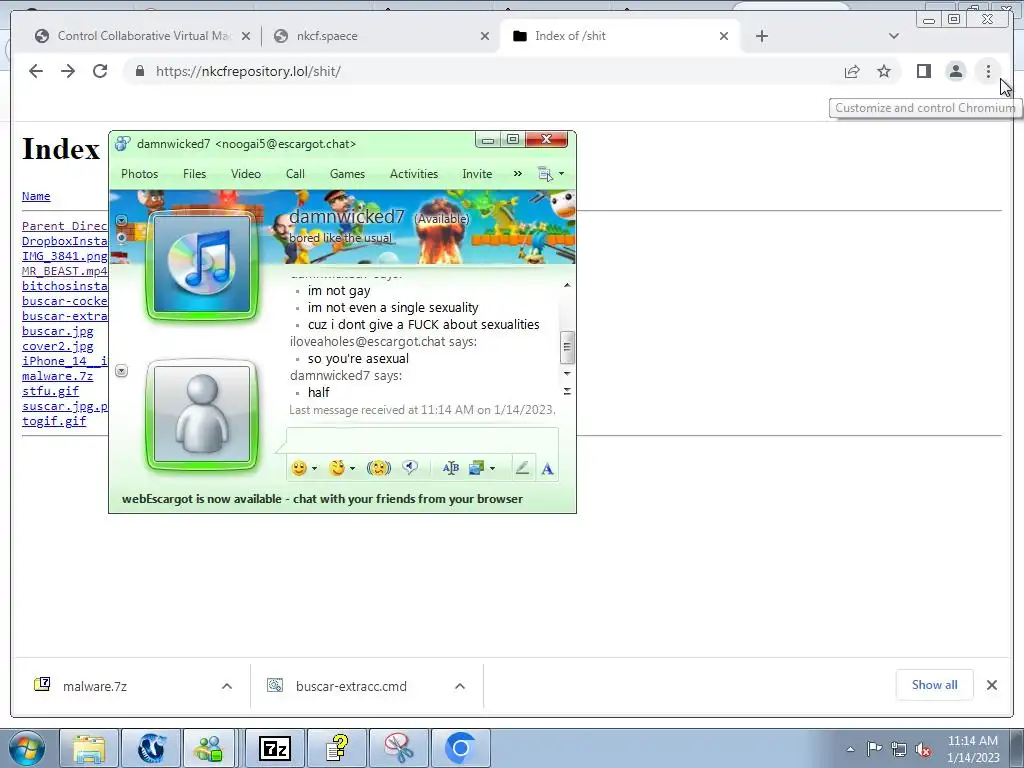Open the winks picker icon
1024x768 pixels.
click(337, 468)
